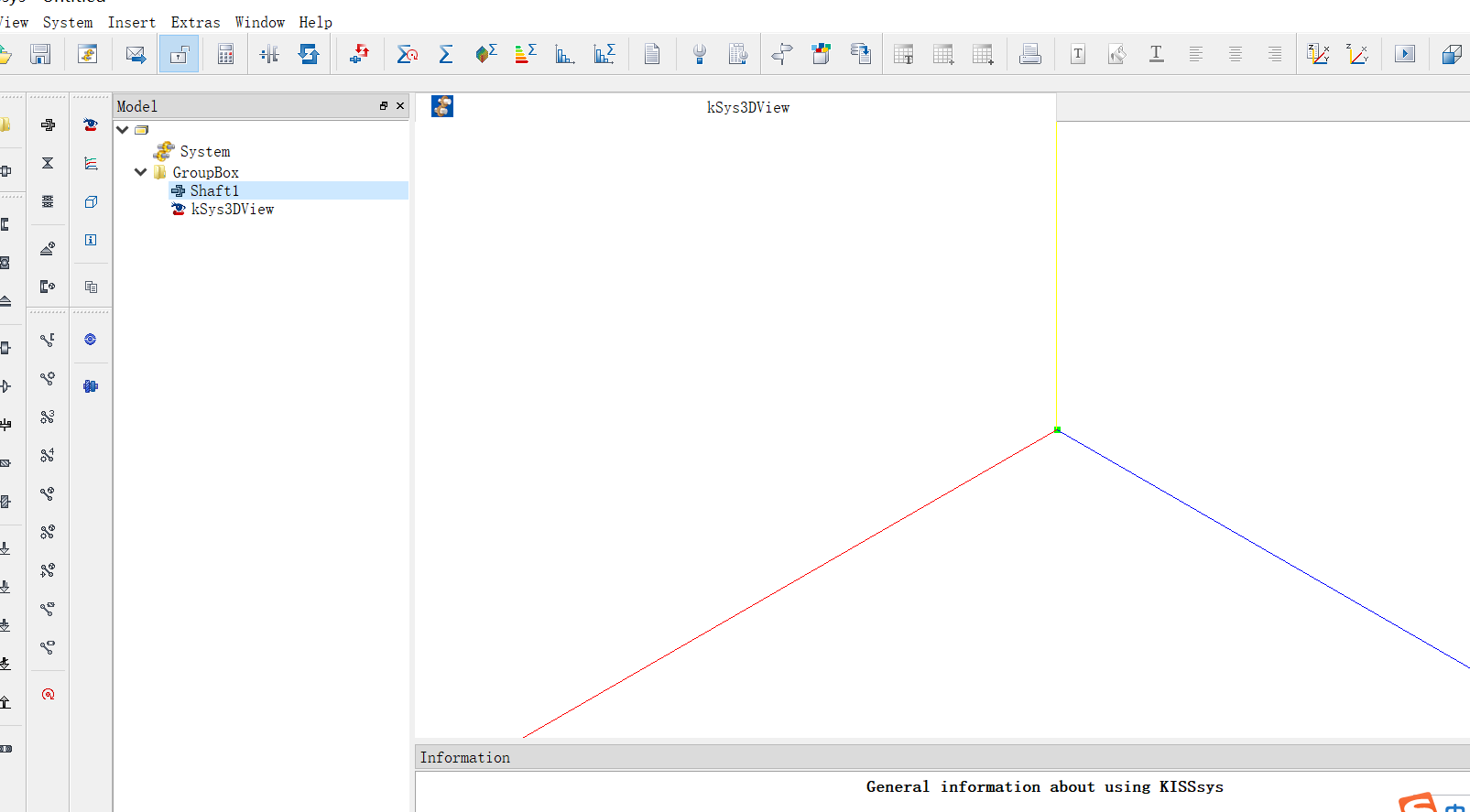Close the Model panel
The image size is (1470, 812).
pos(400,106)
